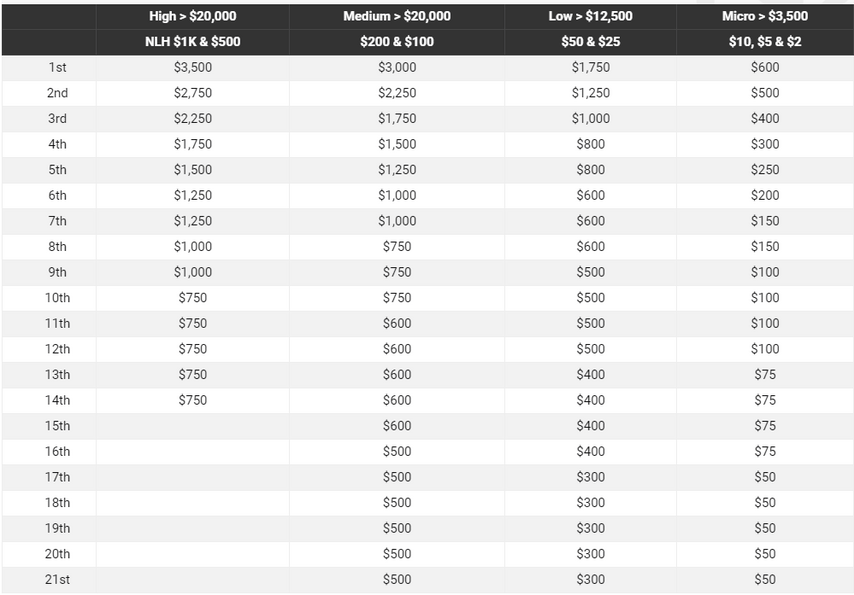Select the 10th row label

57,298
